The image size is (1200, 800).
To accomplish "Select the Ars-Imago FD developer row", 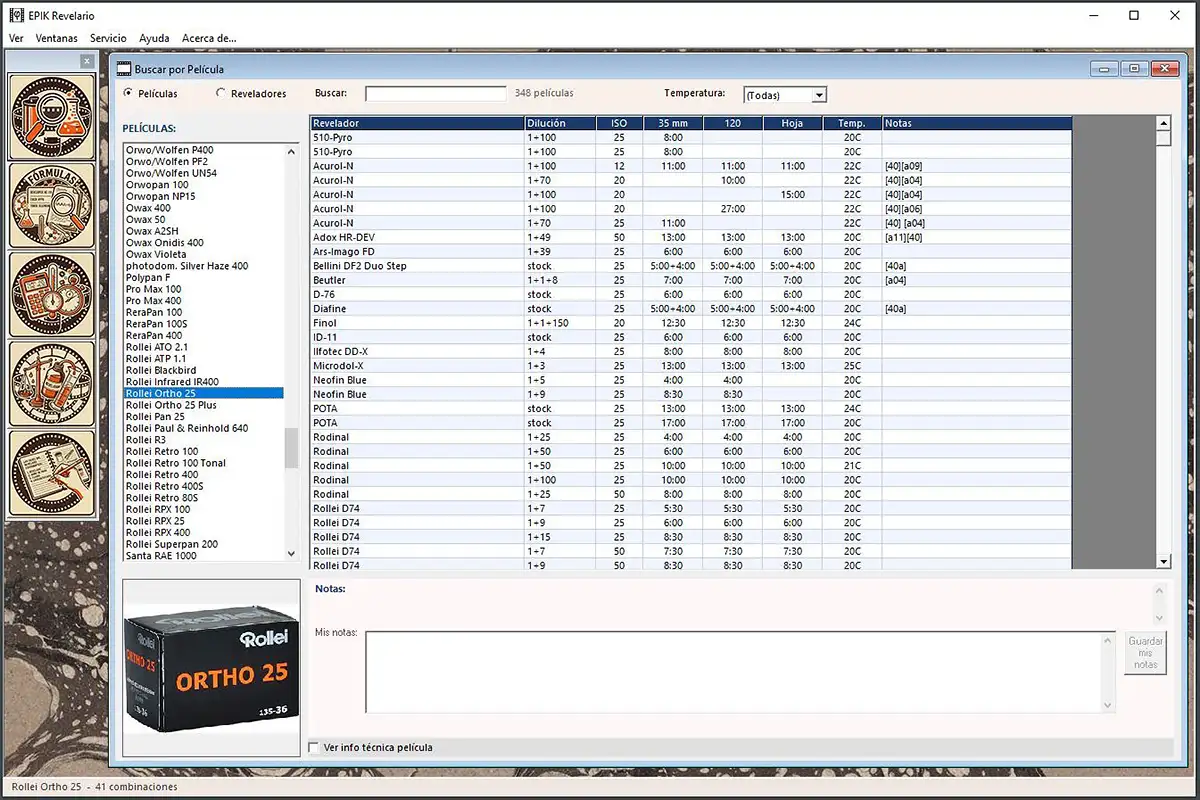I will click(691, 252).
